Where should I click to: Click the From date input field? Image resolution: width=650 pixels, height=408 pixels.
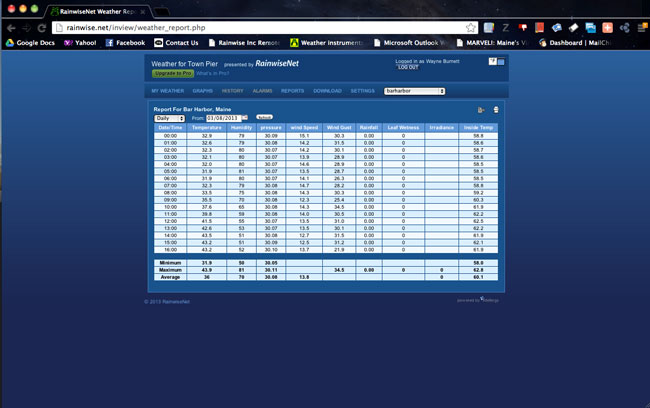point(222,118)
